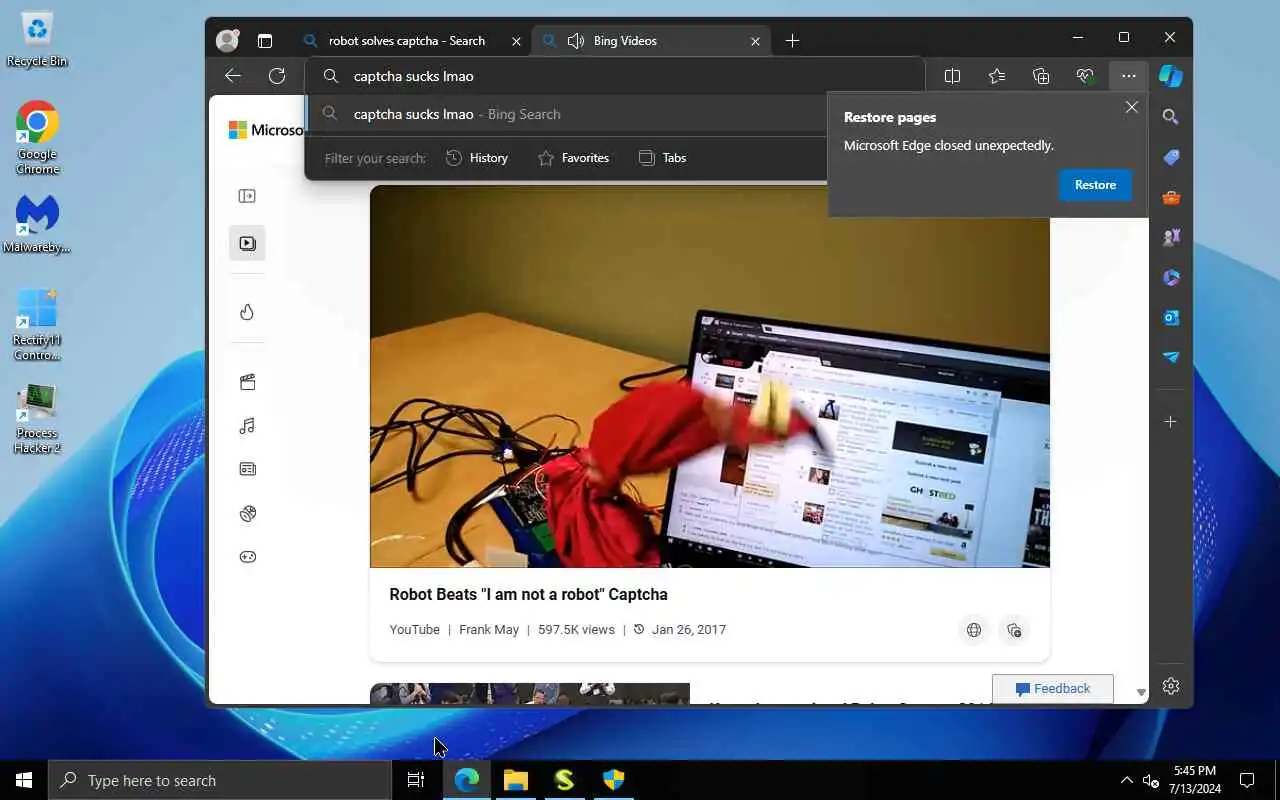The height and width of the screenshot is (800, 1280).
Task: Open Windows Security shield on taskbar
Action: pyautogui.click(x=614, y=780)
